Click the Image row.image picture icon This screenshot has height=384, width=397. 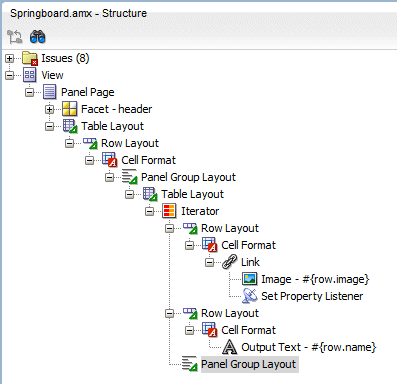coord(250,279)
